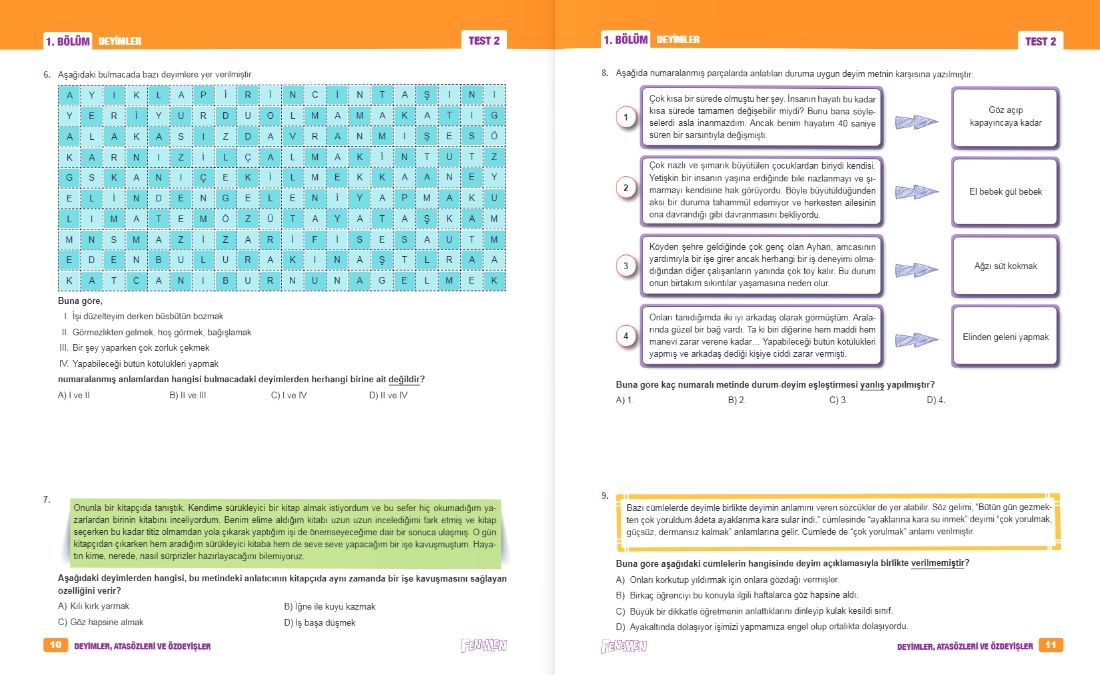Image resolution: width=1100 pixels, height=675 pixels.
Task: Click the arrow pointing to 'El bebek gül bebek'
Action: (916, 192)
